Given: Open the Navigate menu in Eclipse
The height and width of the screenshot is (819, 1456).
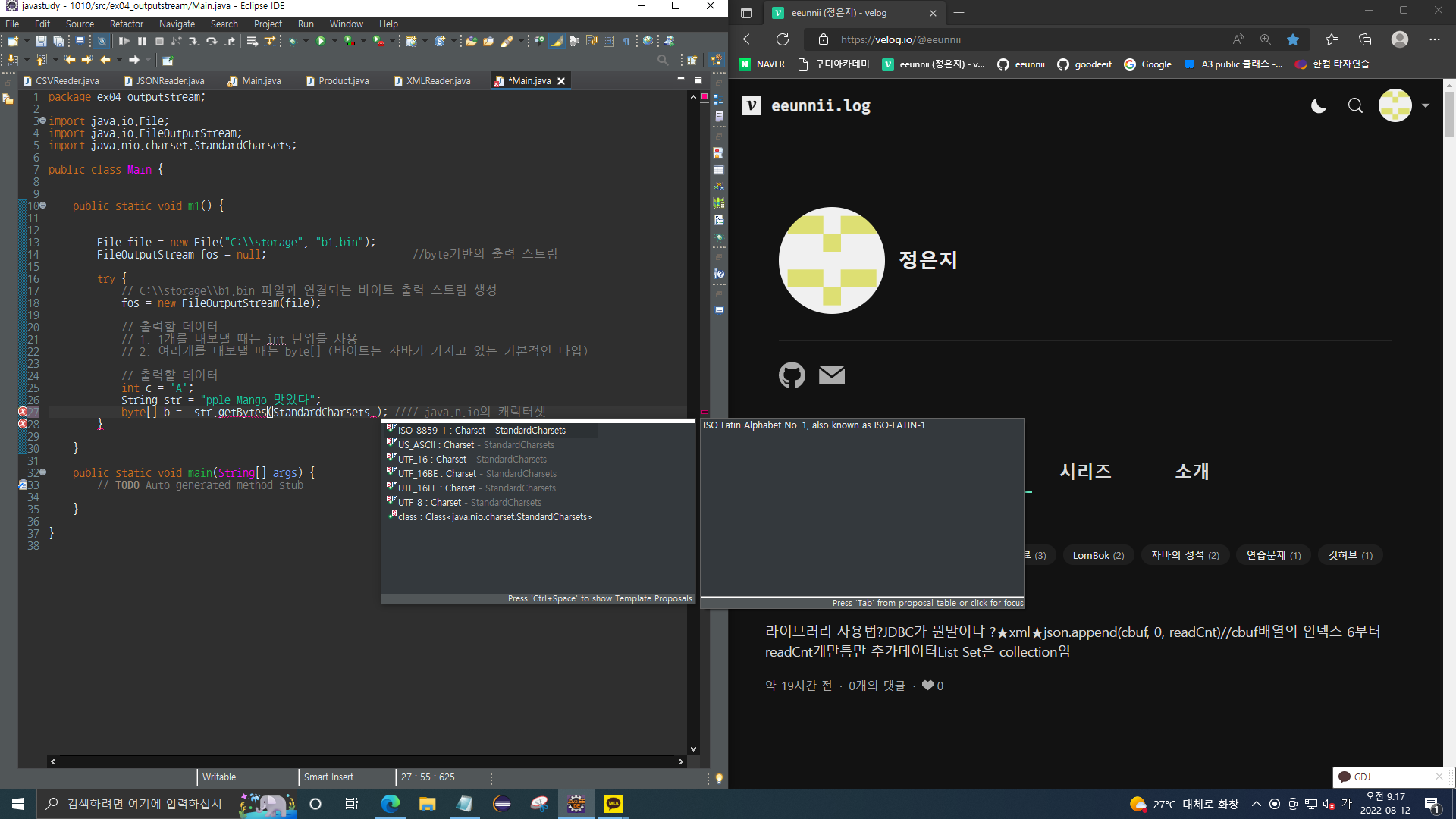Looking at the screenshot, I should [x=177, y=24].
